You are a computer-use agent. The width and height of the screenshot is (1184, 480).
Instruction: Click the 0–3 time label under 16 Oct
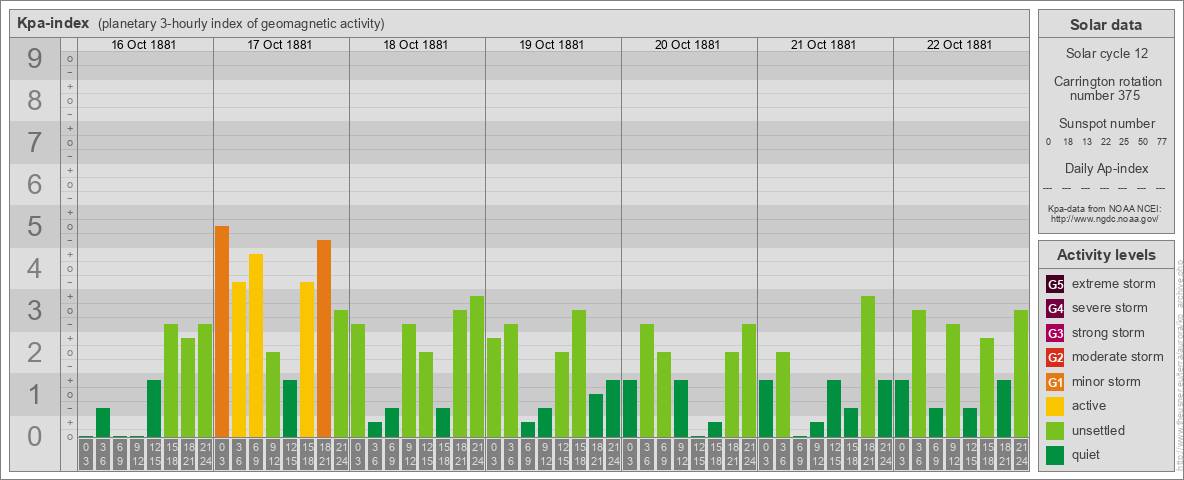click(x=86, y=454)
